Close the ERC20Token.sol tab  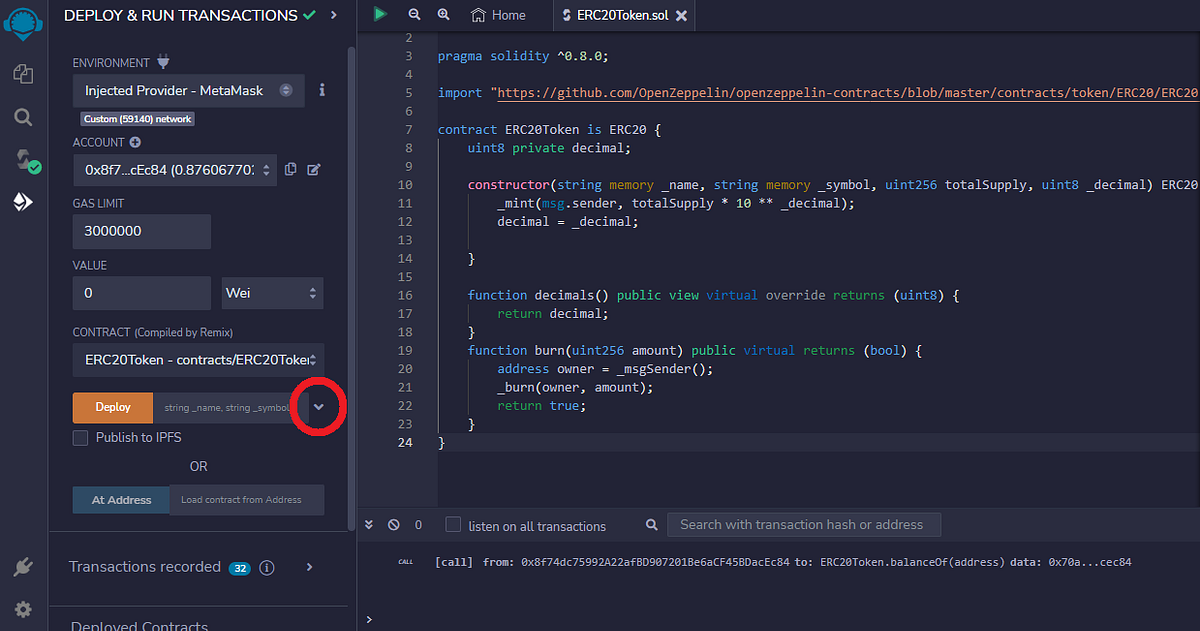[x=681, y=16]
